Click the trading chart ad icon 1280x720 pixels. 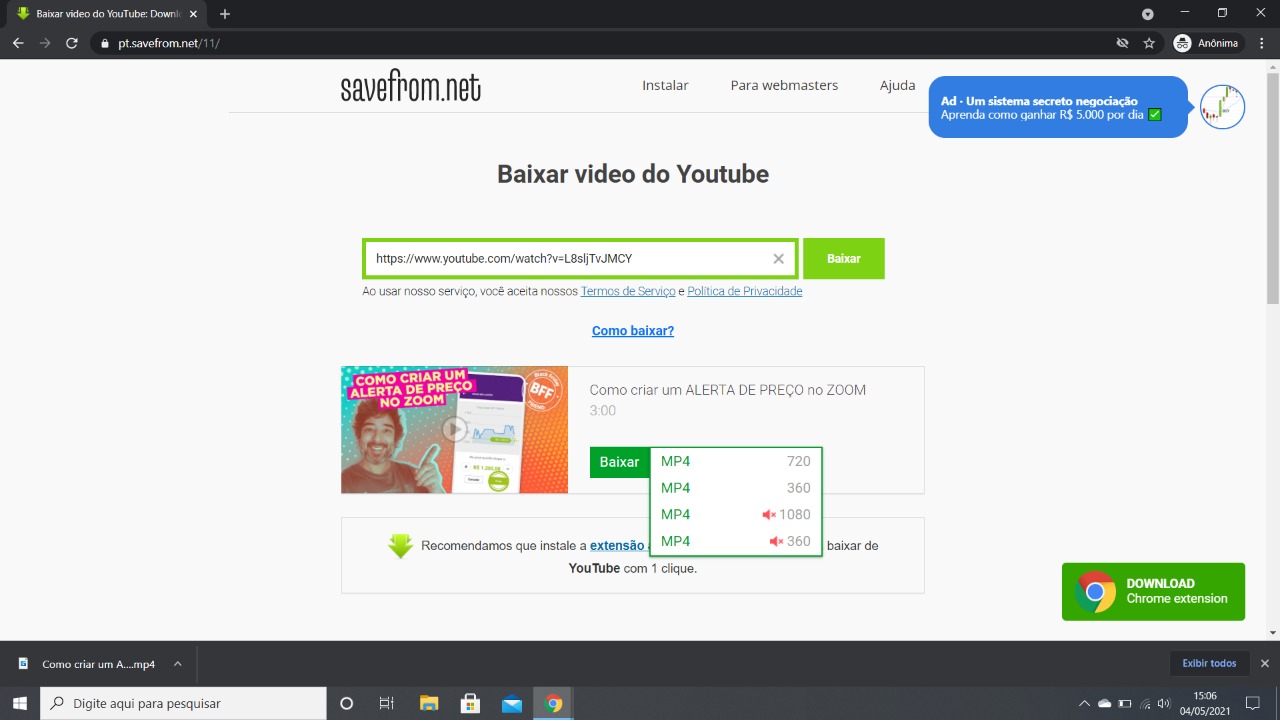click(x=1222, y=107)
